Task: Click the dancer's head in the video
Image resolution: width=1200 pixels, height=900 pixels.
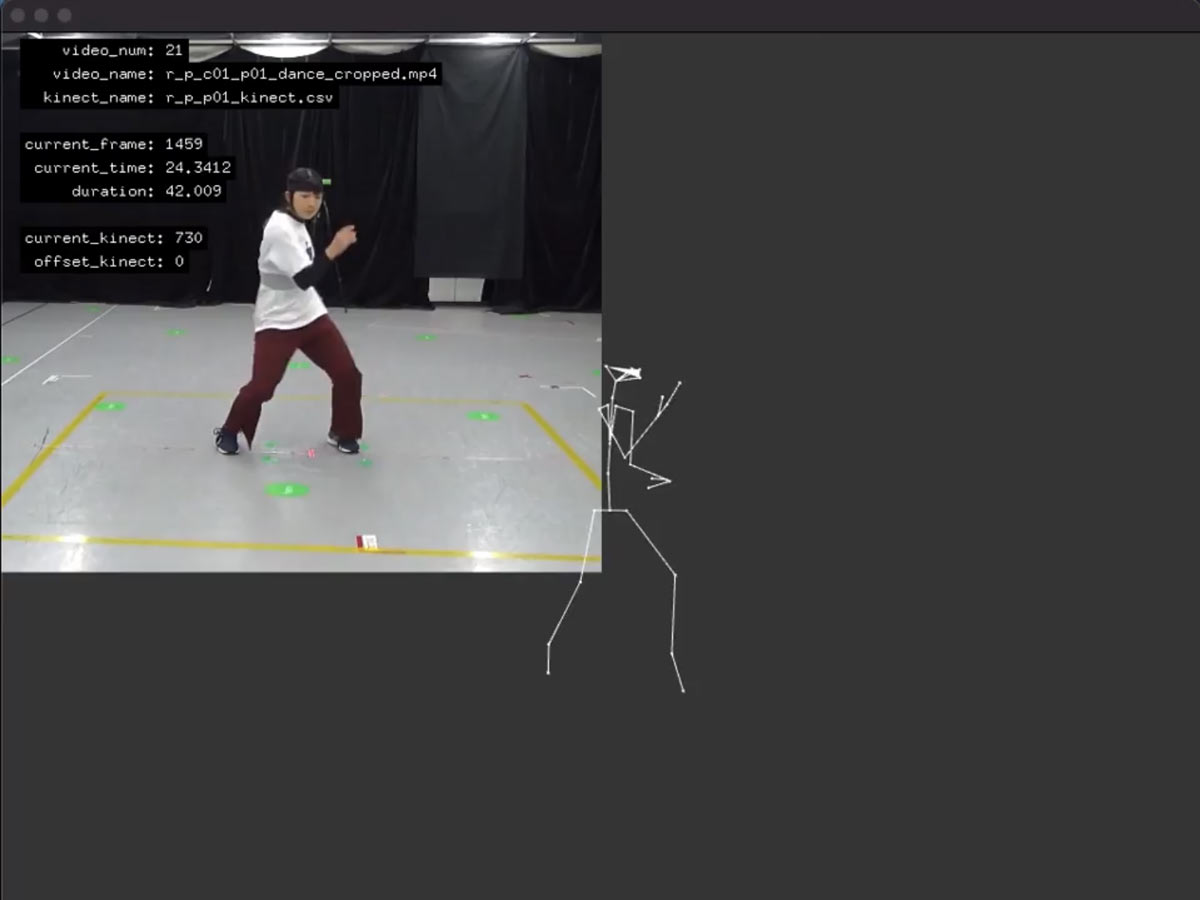Action: click(x=303, y=190)
